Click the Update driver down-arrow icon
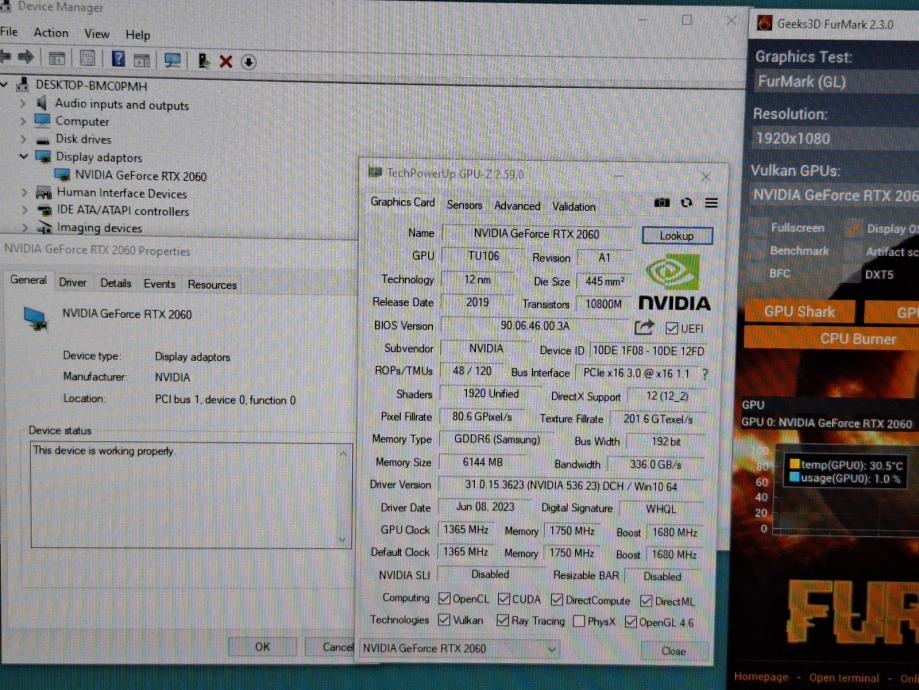 pyautogui.click(x=249, y=62)
